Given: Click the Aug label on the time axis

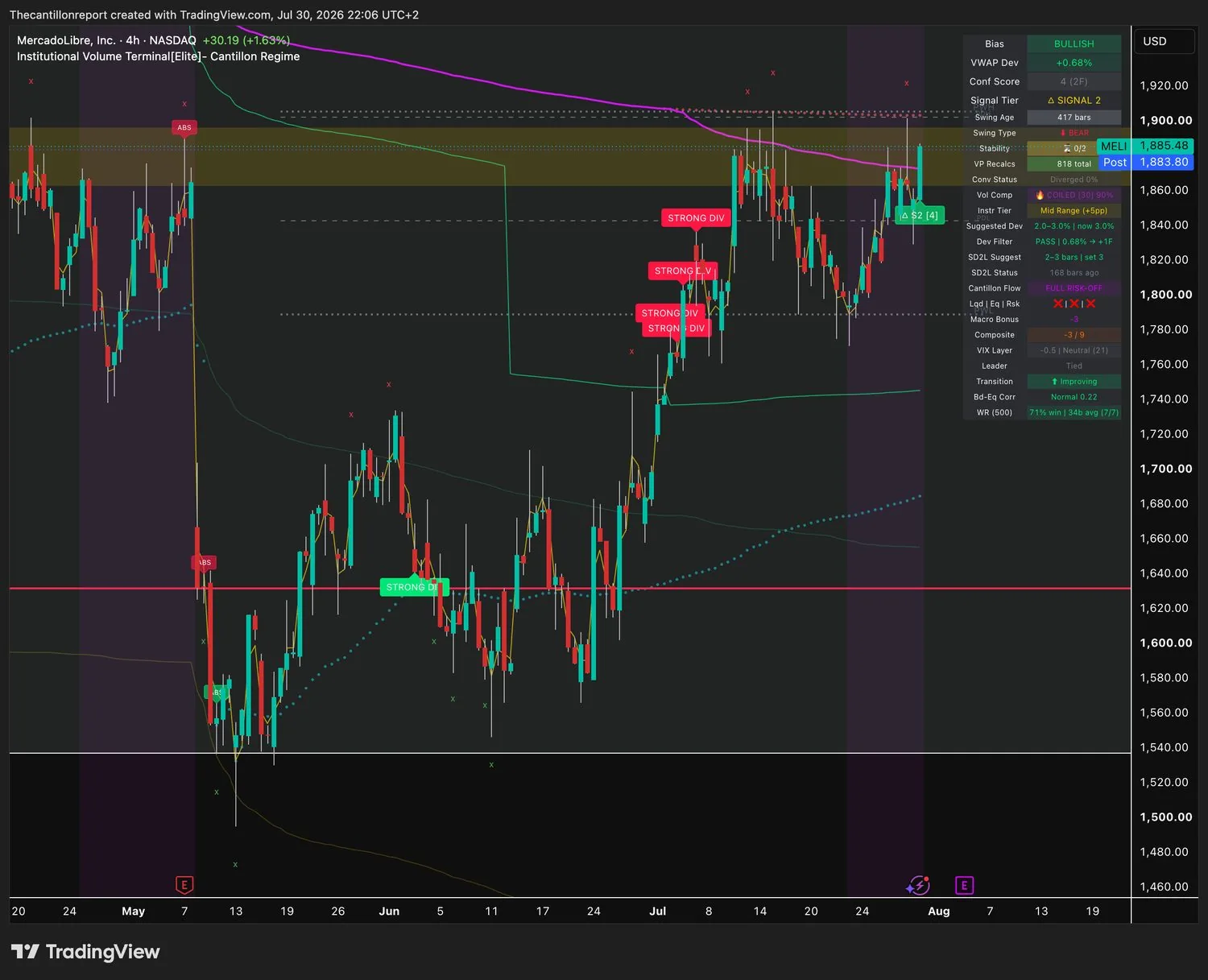Looking at the screenshot, I should click(x=939, y=911).
